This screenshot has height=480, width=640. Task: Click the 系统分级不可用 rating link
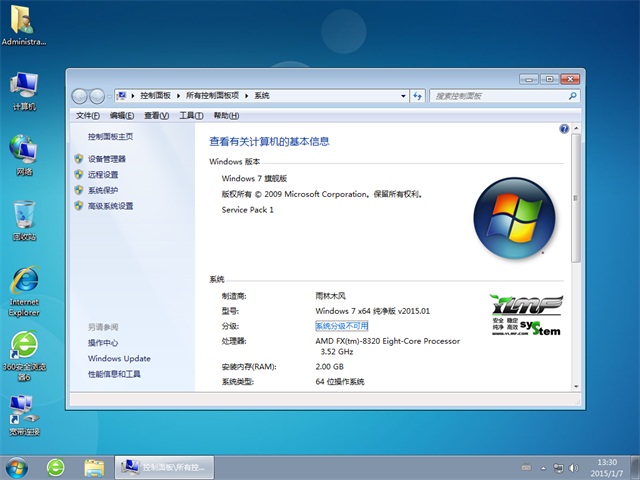point(342,326)
